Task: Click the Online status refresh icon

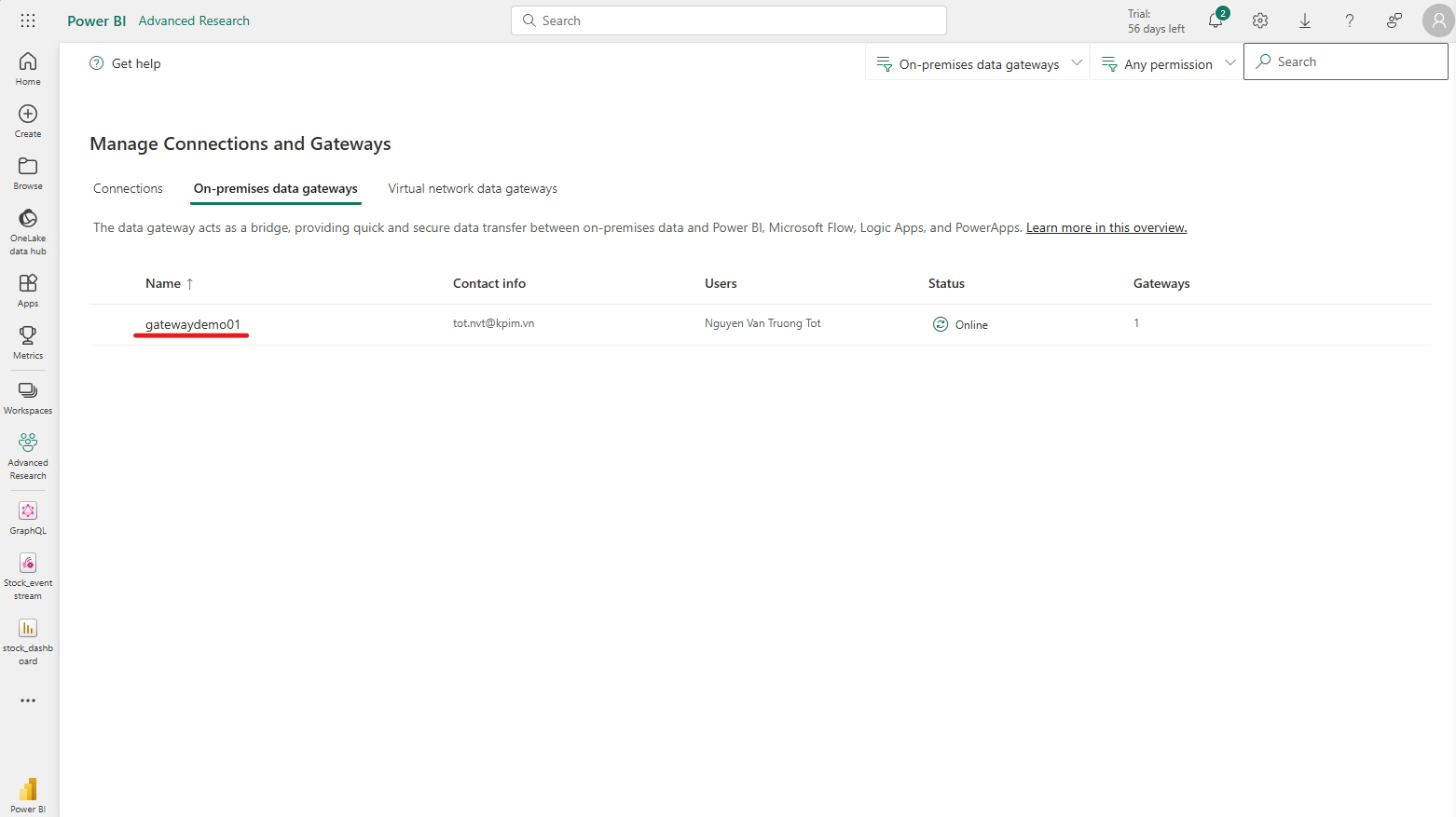Action: 941,324
